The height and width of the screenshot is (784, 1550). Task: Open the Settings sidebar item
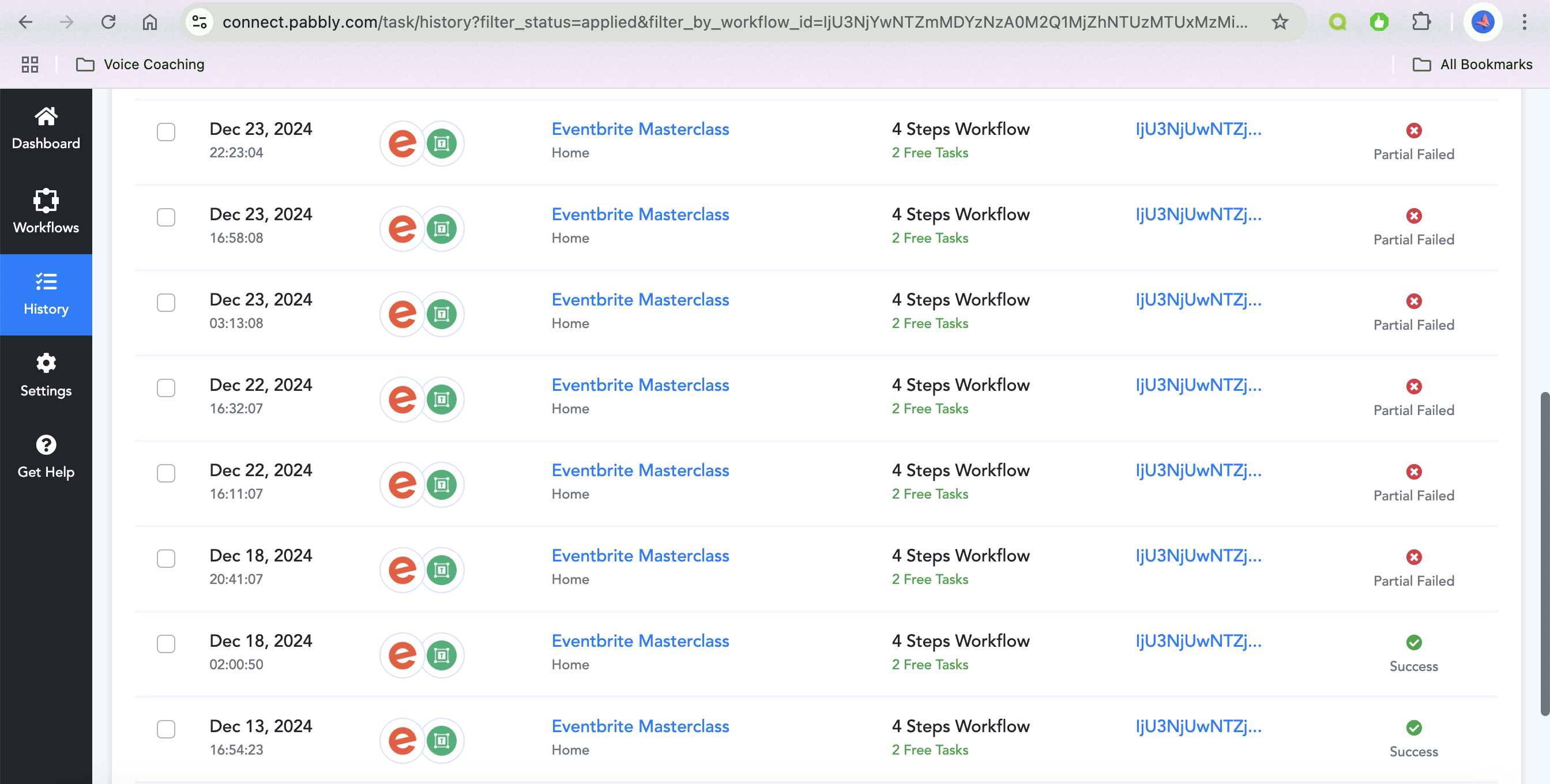point(46,375)
